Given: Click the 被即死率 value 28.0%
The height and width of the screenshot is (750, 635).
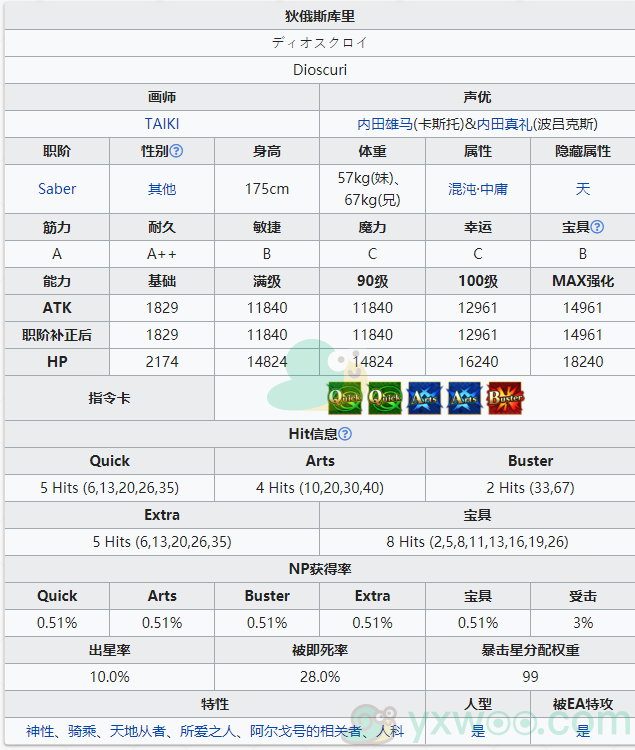Looking at the screenshot, I should tap(320, 677).
